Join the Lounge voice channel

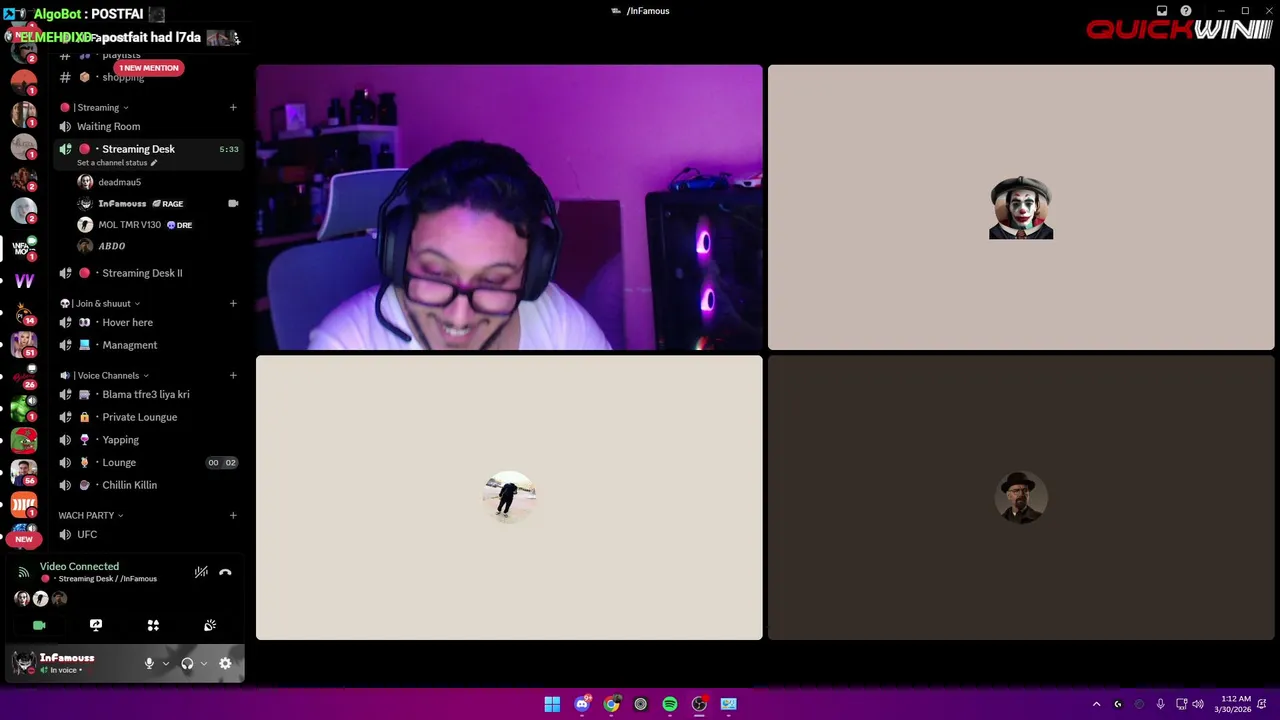(x=148, y=462)
